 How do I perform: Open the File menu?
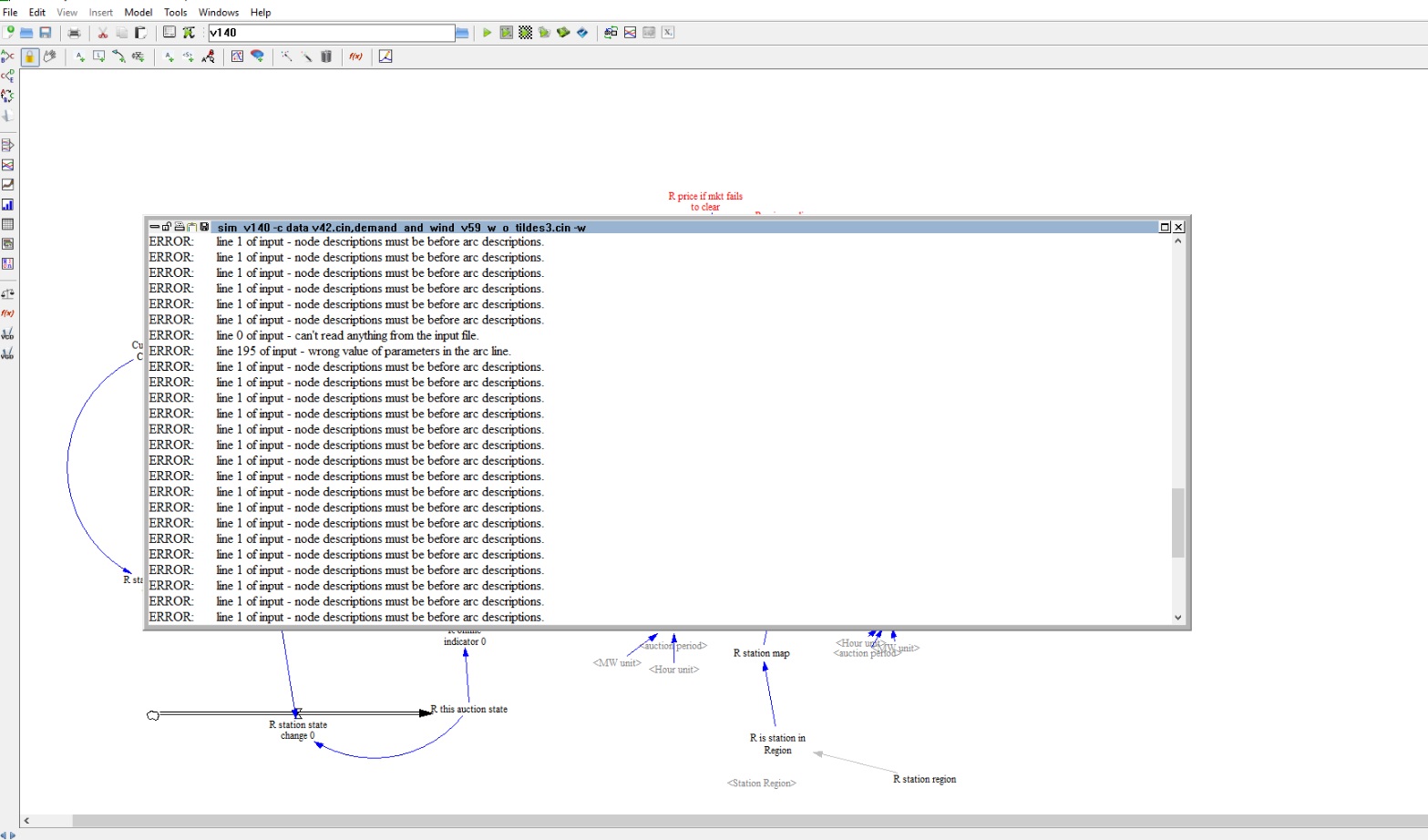point(11,13)
